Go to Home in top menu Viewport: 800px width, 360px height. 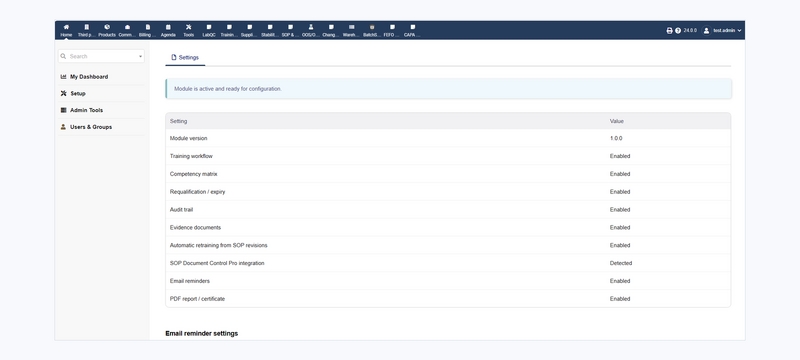coord(66,30)
